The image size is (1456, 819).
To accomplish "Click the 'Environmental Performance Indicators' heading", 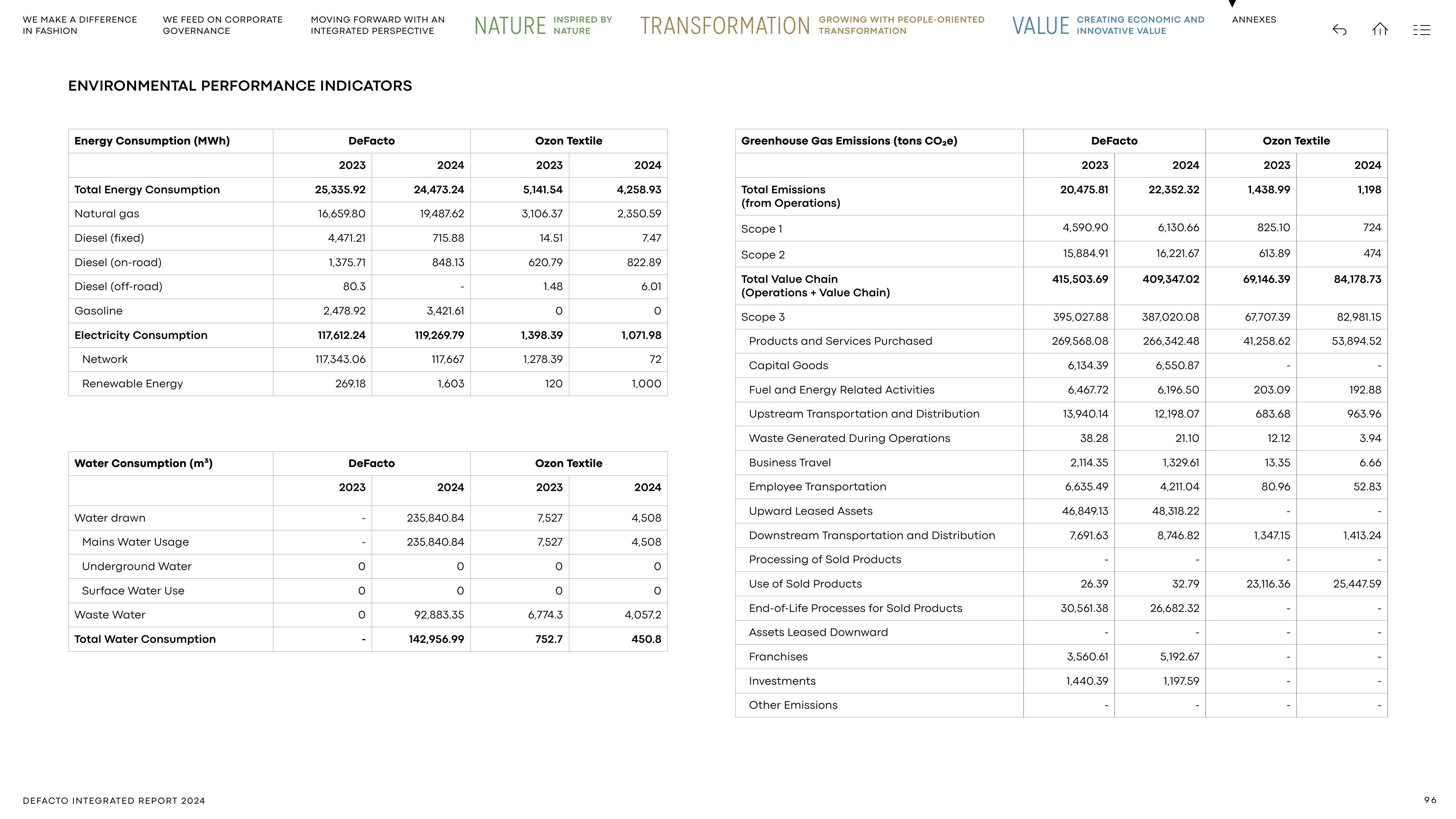I will (x=240, y=86).
